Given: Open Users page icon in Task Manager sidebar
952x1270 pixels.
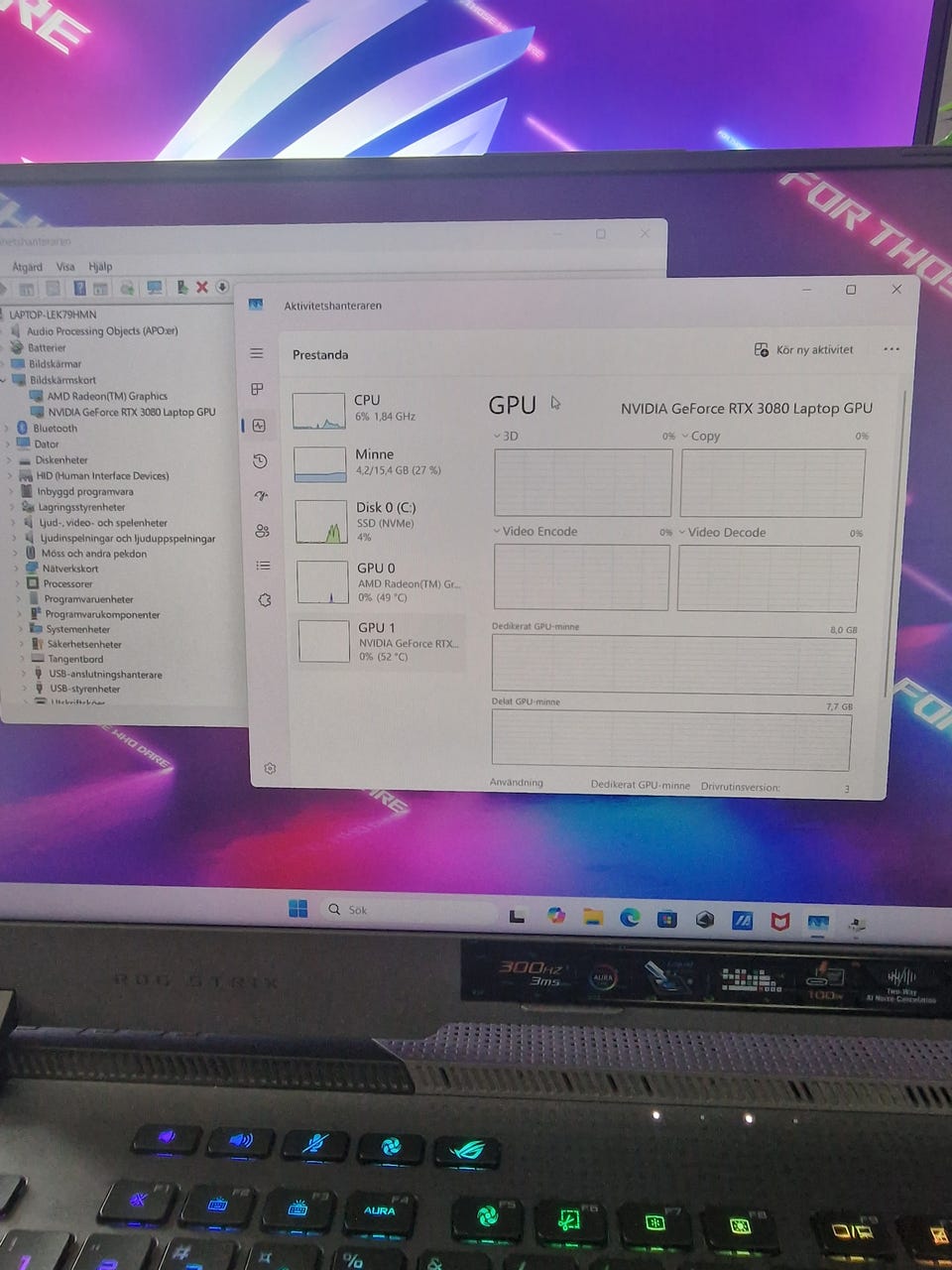Looking at the screenshot, I should (262, 531).
